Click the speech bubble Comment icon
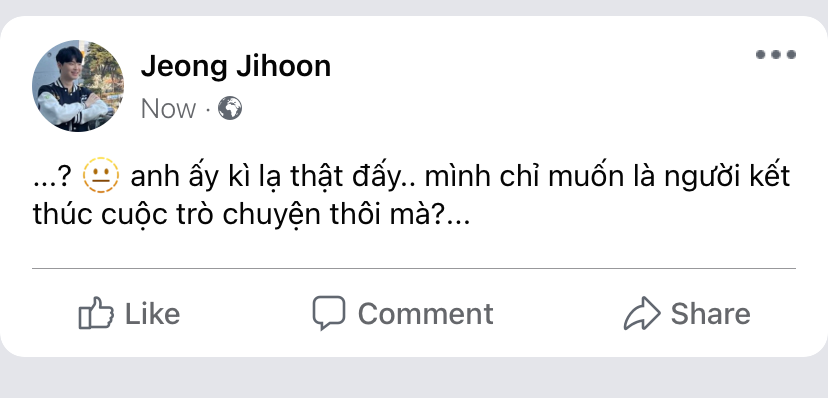 pyautogui.click(x=328, y=313)
